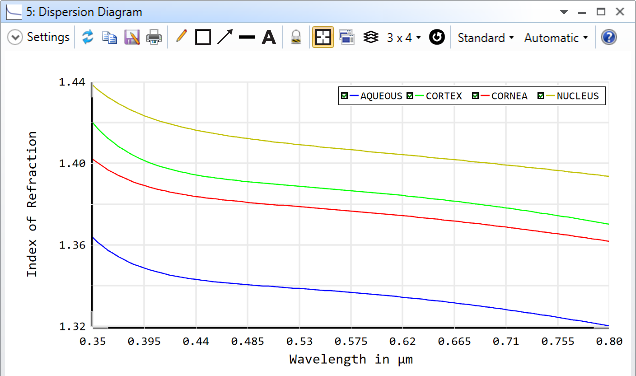The width and height of the screenshot is (636, 376).
Task: Uncheck the CORNEA legend checkbox
Action: 475,96
